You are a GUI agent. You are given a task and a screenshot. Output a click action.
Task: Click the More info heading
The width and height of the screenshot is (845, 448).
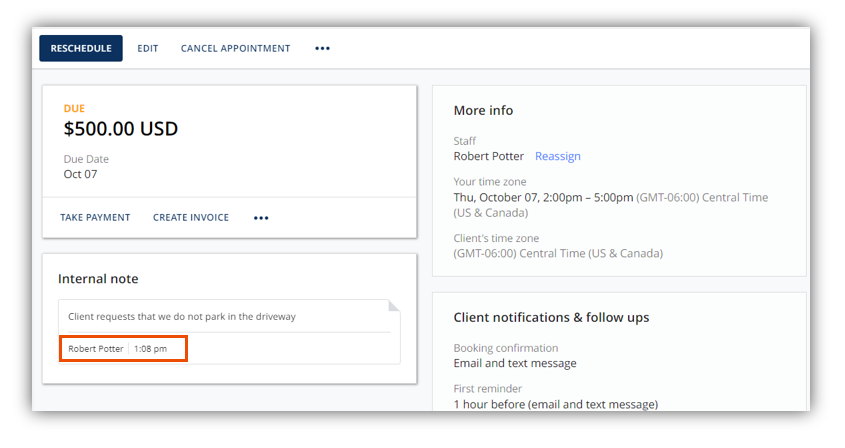[x=483, y=111]
